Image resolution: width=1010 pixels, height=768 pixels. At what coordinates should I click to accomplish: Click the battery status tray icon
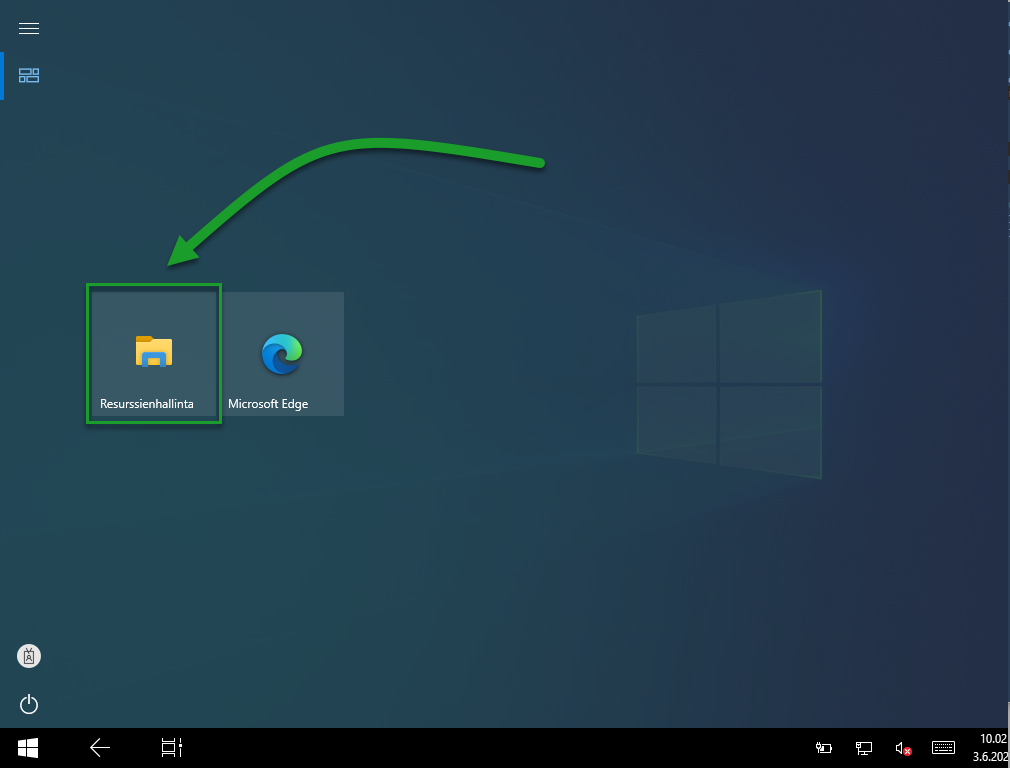pos(822,747)
